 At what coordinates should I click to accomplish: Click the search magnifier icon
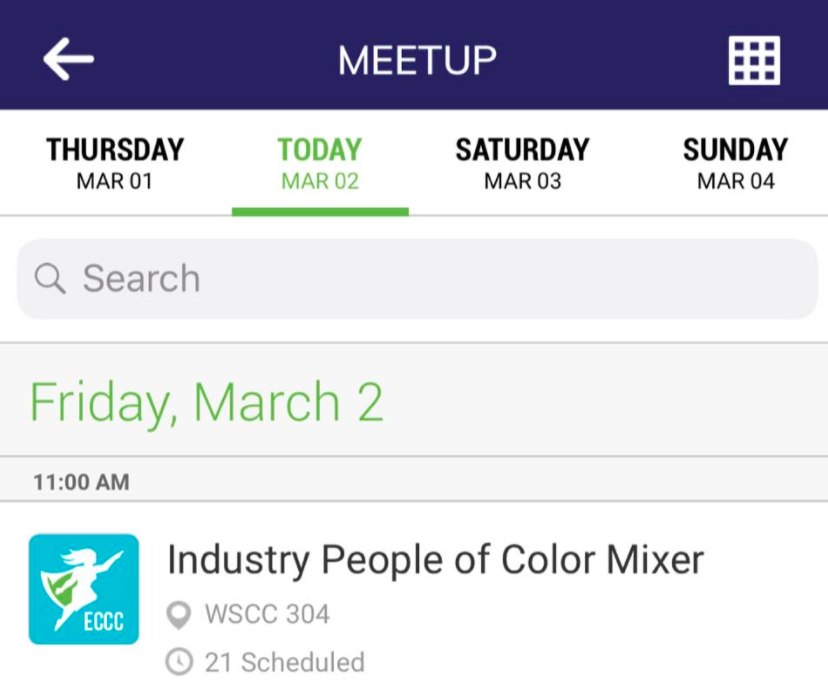click(50, 278)
